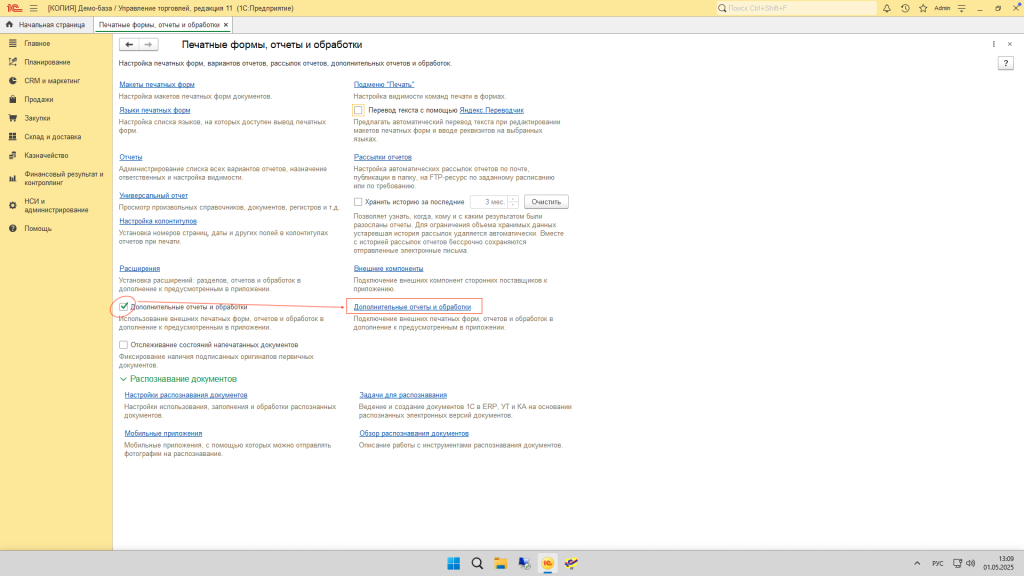The image size is (1024, 576).
Task: Open File Explorer from taskbar
Action: (x=501, y=564)
